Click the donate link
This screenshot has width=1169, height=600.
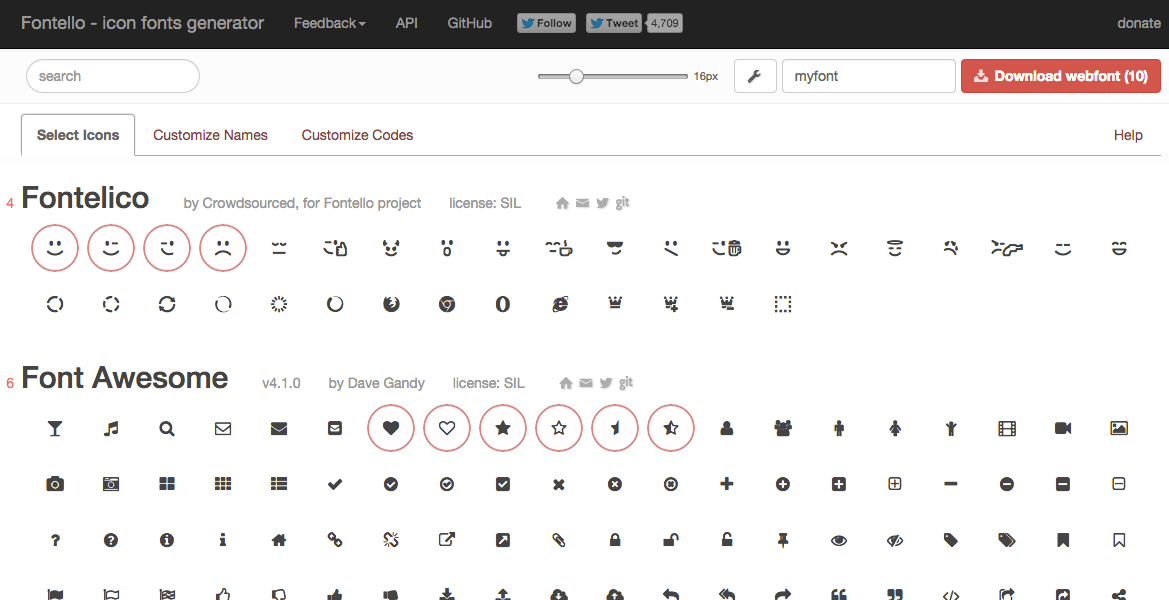1138,22
